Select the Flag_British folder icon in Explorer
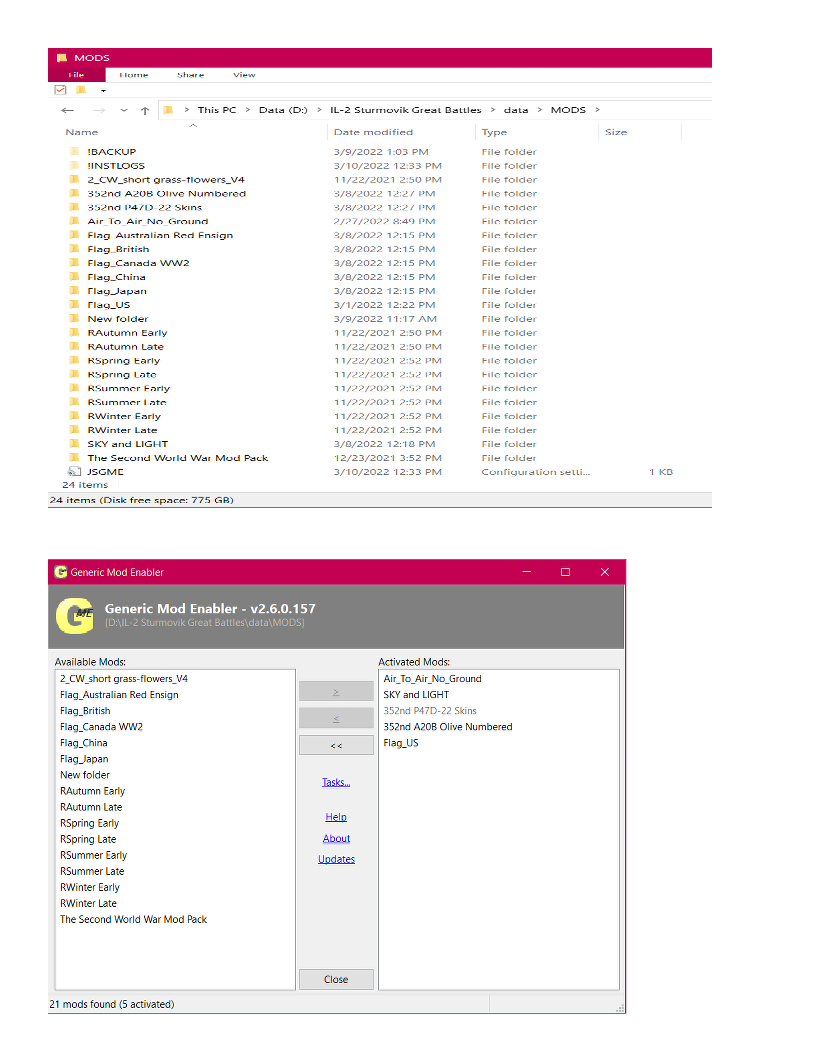The image size is (816, 1056). point(74,249)
